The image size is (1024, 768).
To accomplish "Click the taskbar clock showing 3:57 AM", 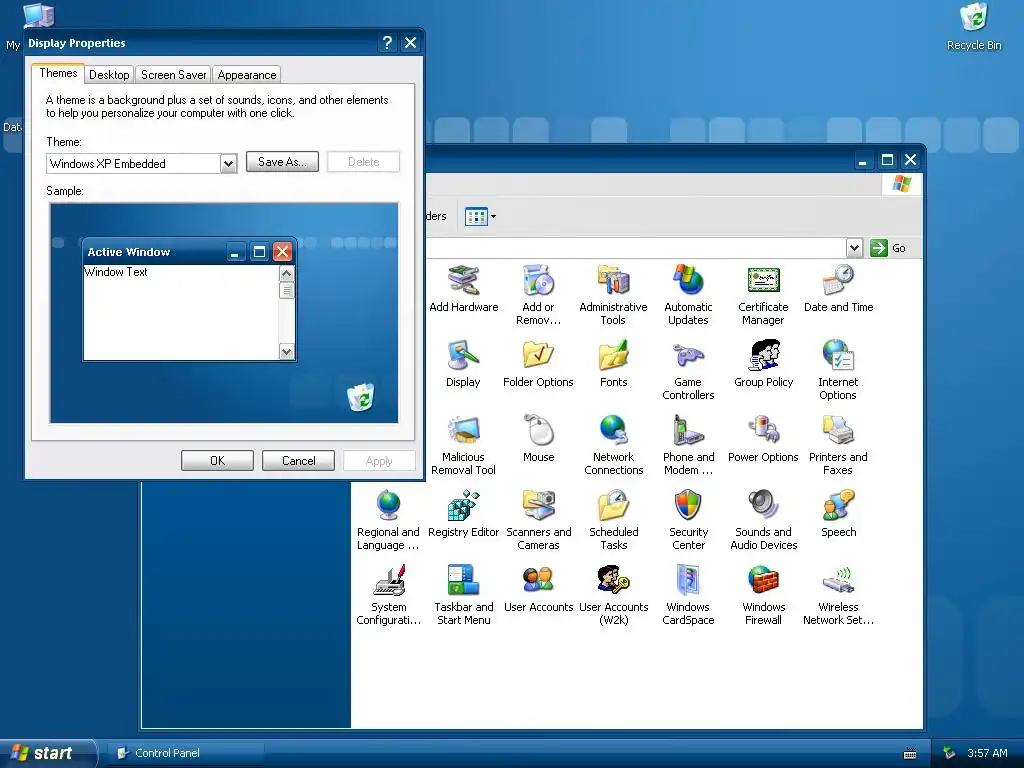I will point(987,753).
